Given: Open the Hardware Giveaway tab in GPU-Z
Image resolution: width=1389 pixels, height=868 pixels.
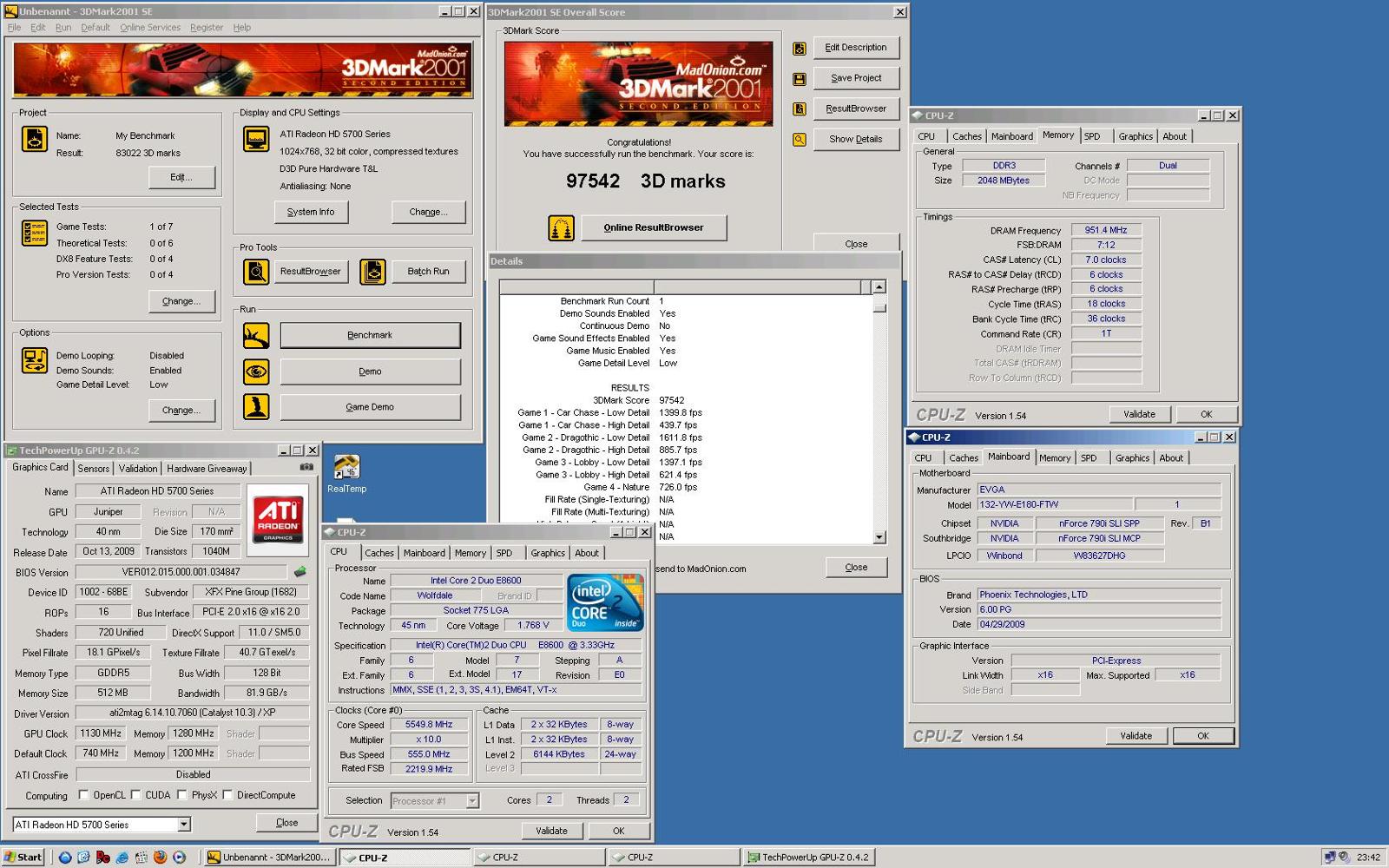Looking at the screenshot, I should pyautogui.click(x=207, y=469).
